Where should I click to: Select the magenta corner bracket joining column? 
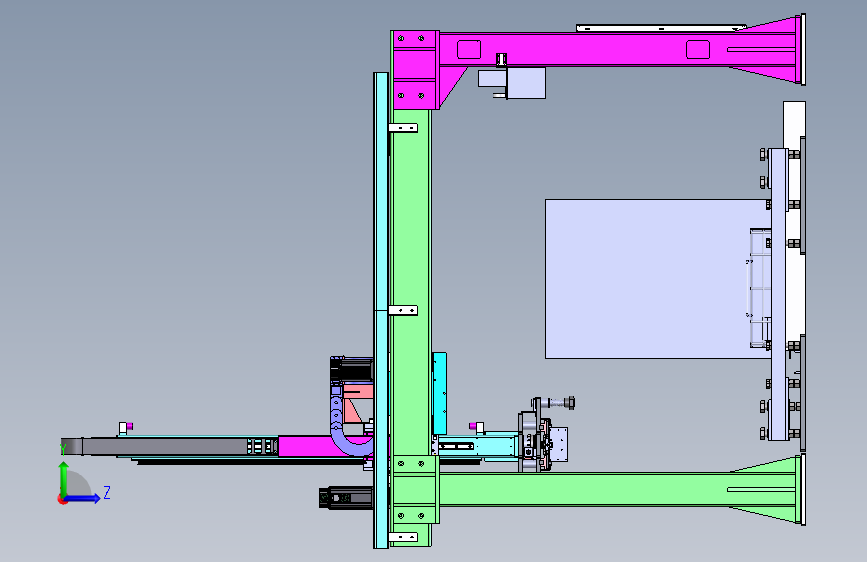pos(415,70)
